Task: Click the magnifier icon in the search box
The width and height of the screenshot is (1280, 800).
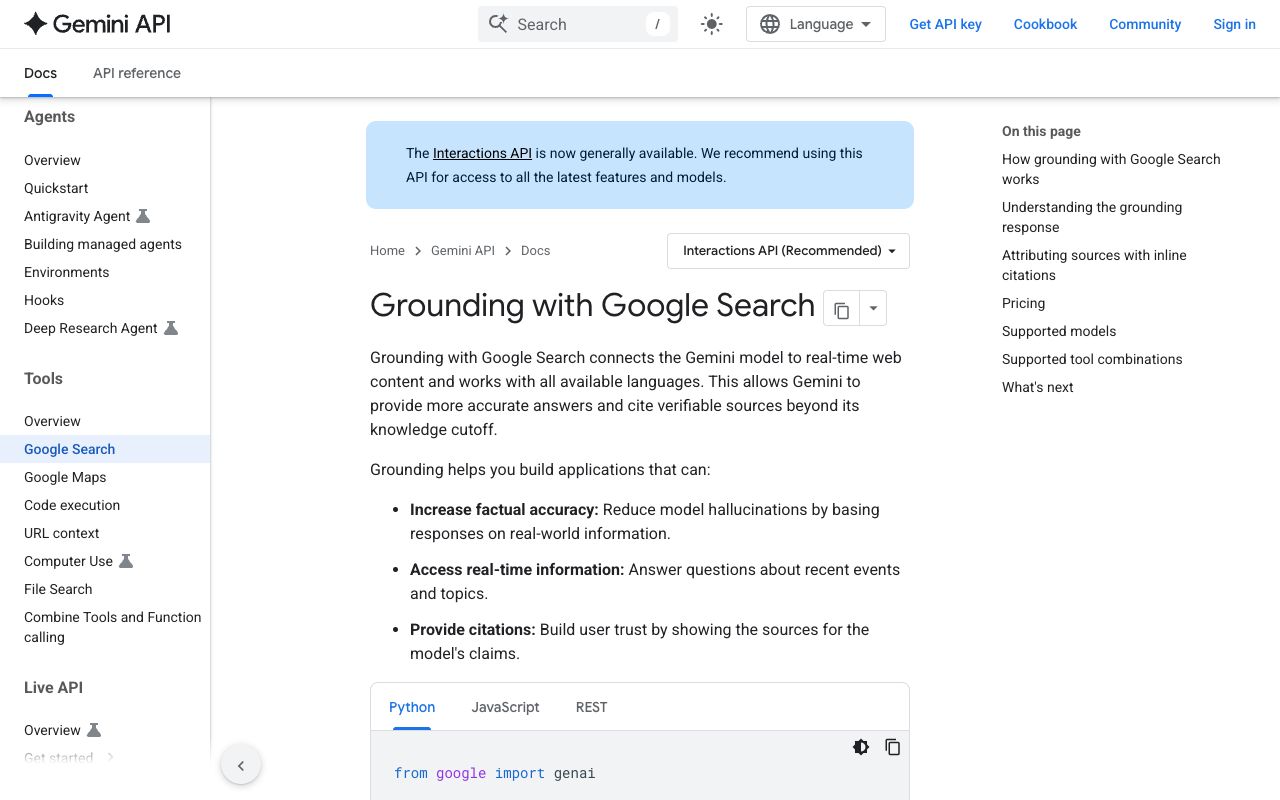Action: point(498,24)
